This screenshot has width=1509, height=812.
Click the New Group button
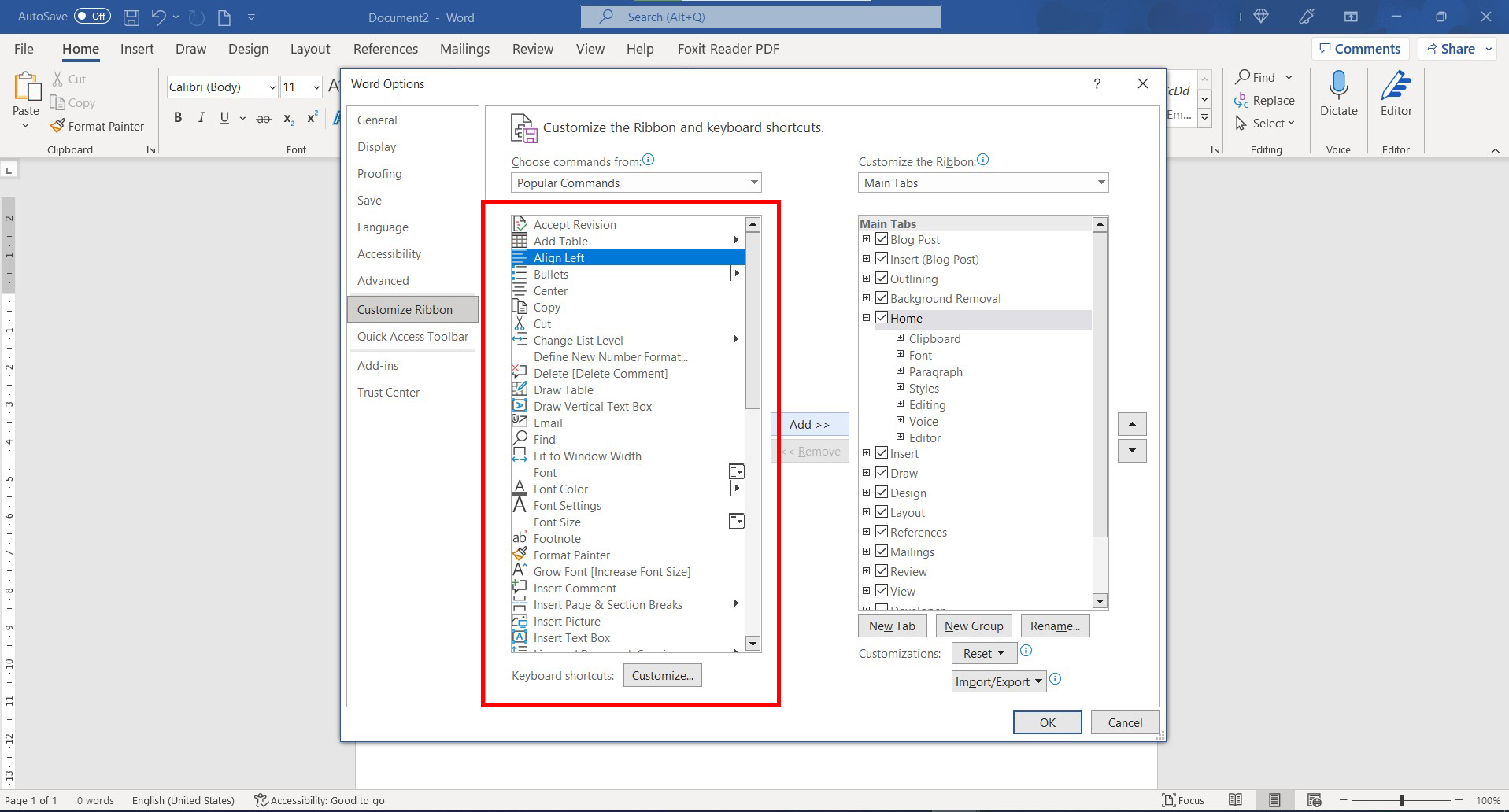974,626
